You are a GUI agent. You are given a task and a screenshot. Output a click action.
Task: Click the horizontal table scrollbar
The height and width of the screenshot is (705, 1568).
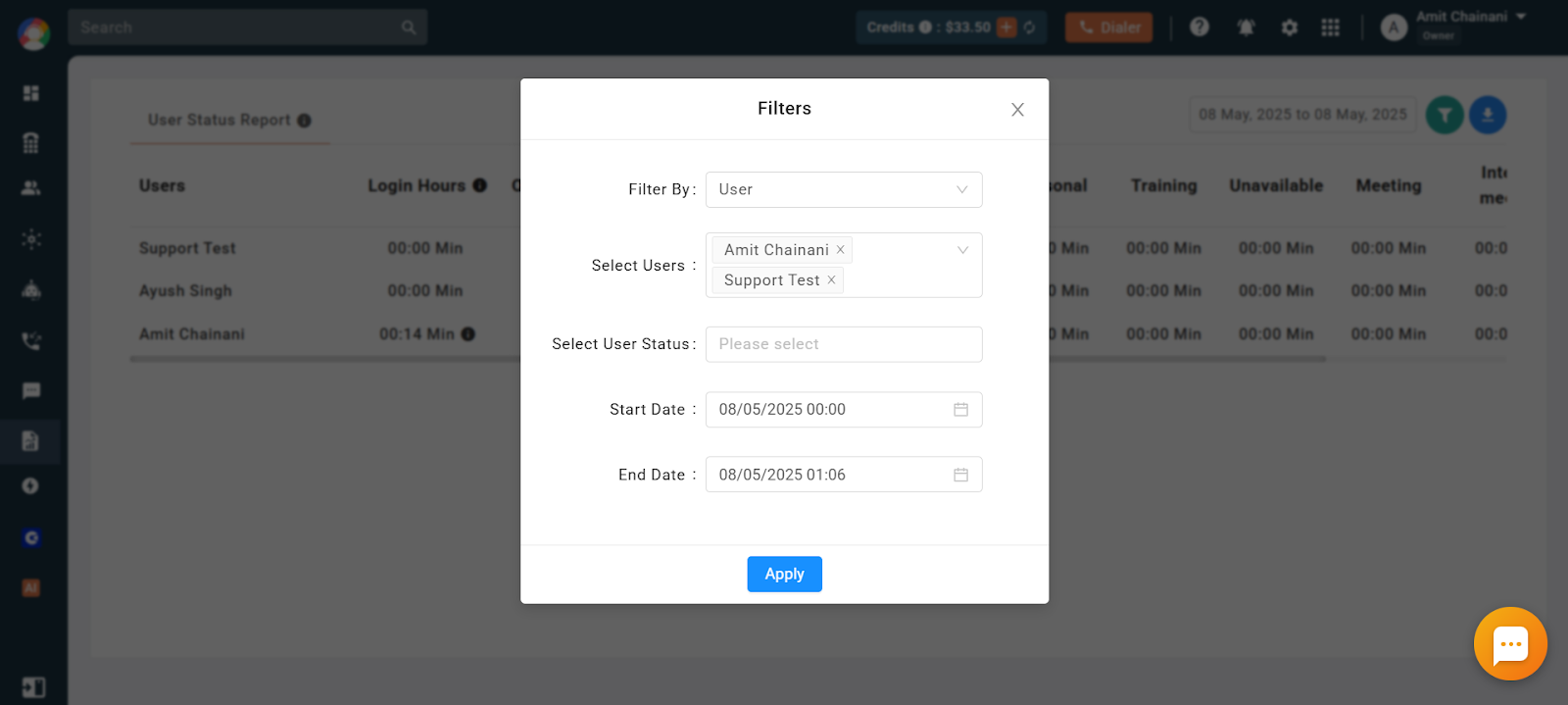728,359
